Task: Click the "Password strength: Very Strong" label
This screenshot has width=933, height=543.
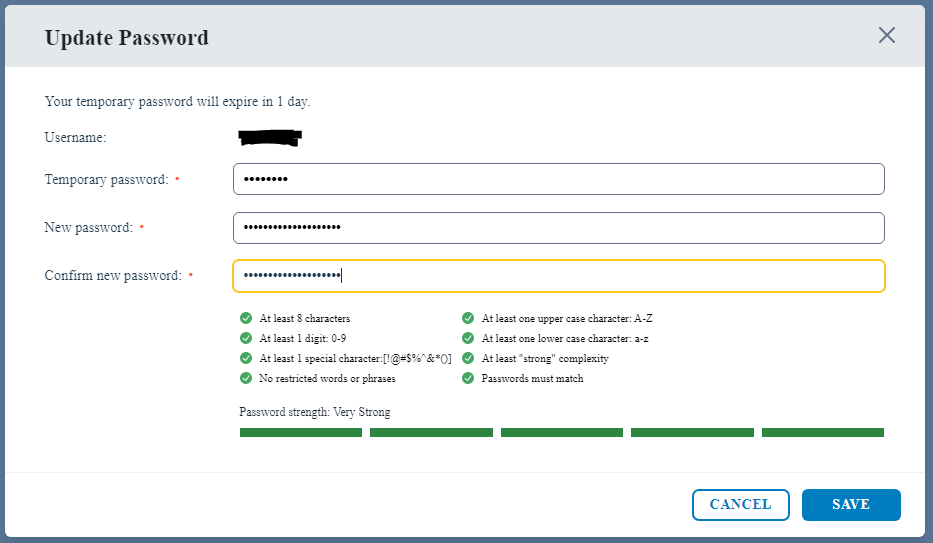Action: (315, 412)
